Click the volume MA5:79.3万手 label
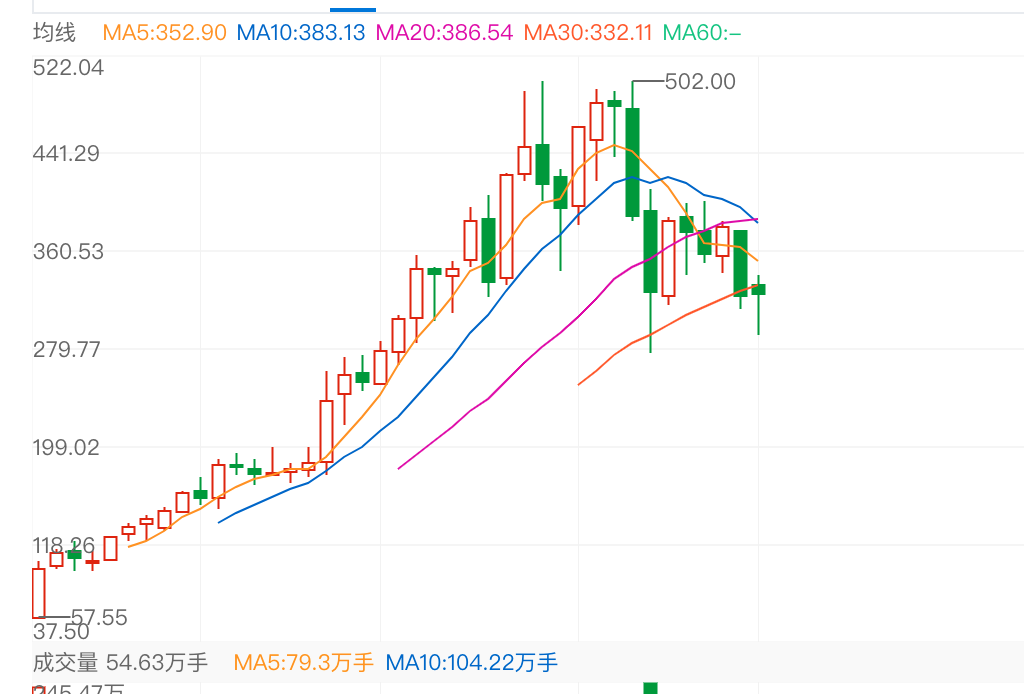This screenshot has width=1024, height=694. [x=303, y=662]
